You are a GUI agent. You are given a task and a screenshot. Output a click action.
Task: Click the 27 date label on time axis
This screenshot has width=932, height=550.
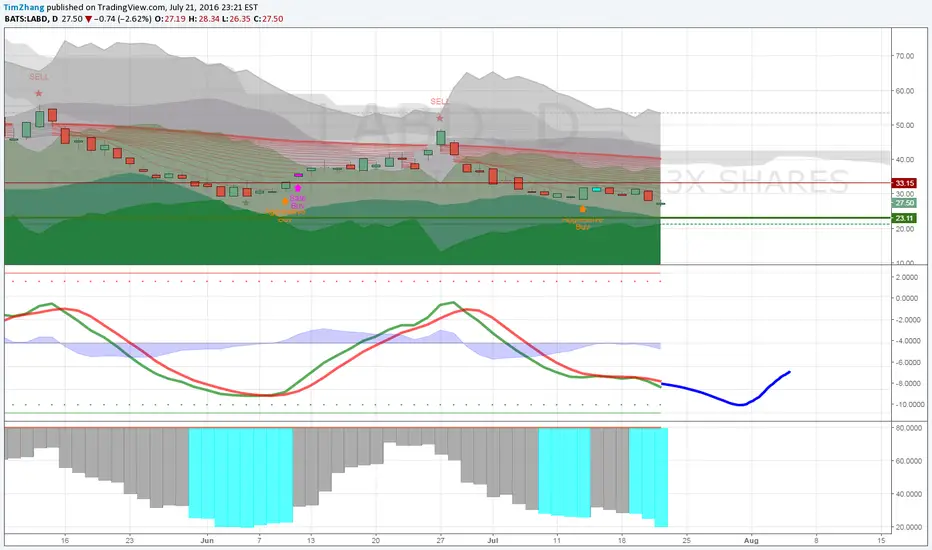tap(440, 540)
